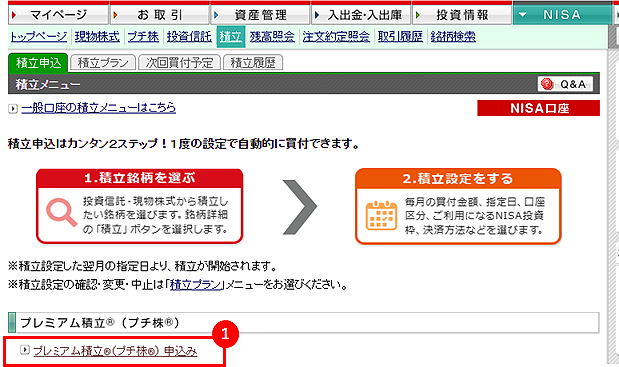Open 注文約定照会 submenu link
The height and width of the screenshot is (367, 619).
tap(336, 37)
